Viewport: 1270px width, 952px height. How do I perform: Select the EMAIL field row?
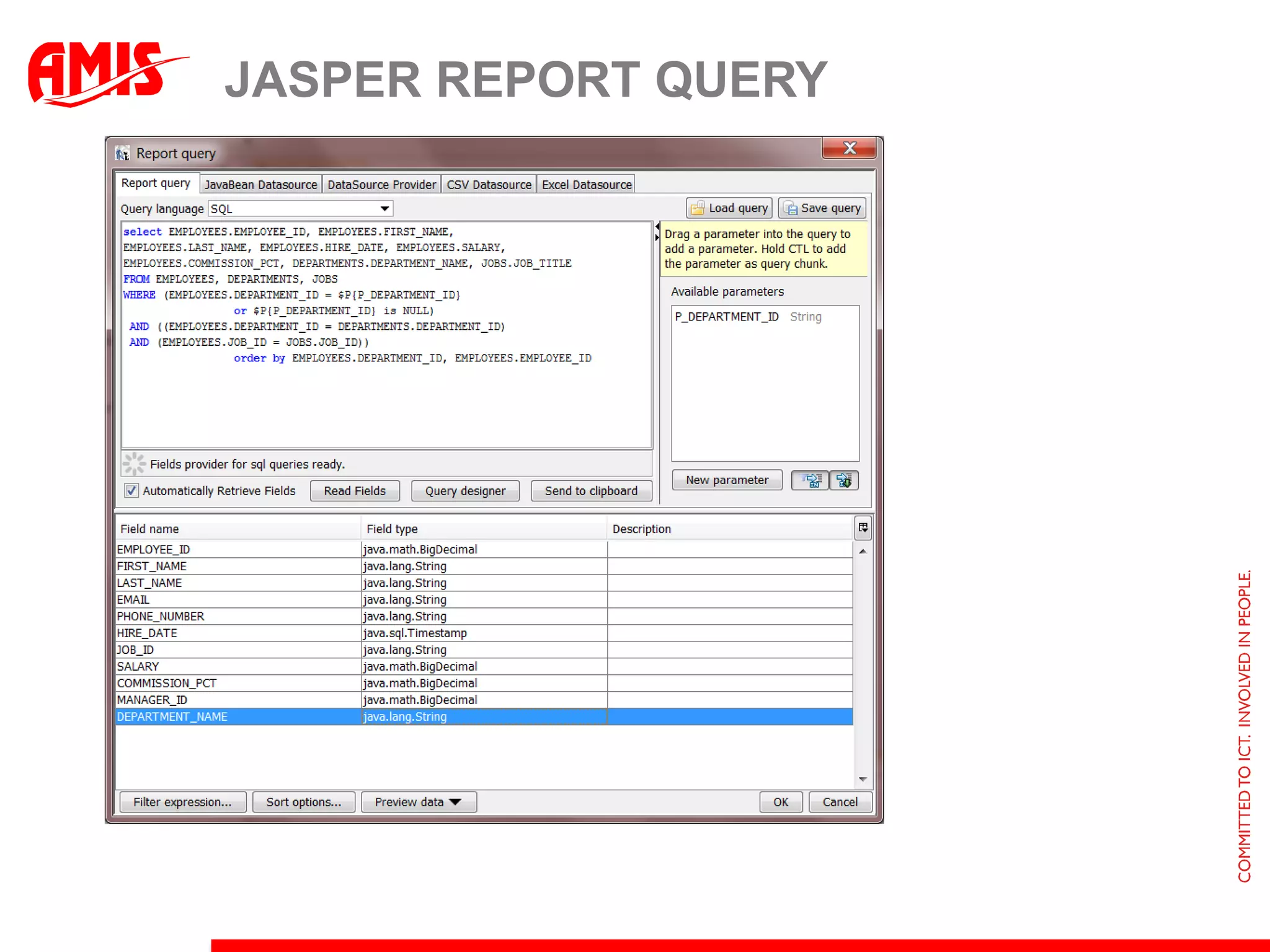[484, 599]
